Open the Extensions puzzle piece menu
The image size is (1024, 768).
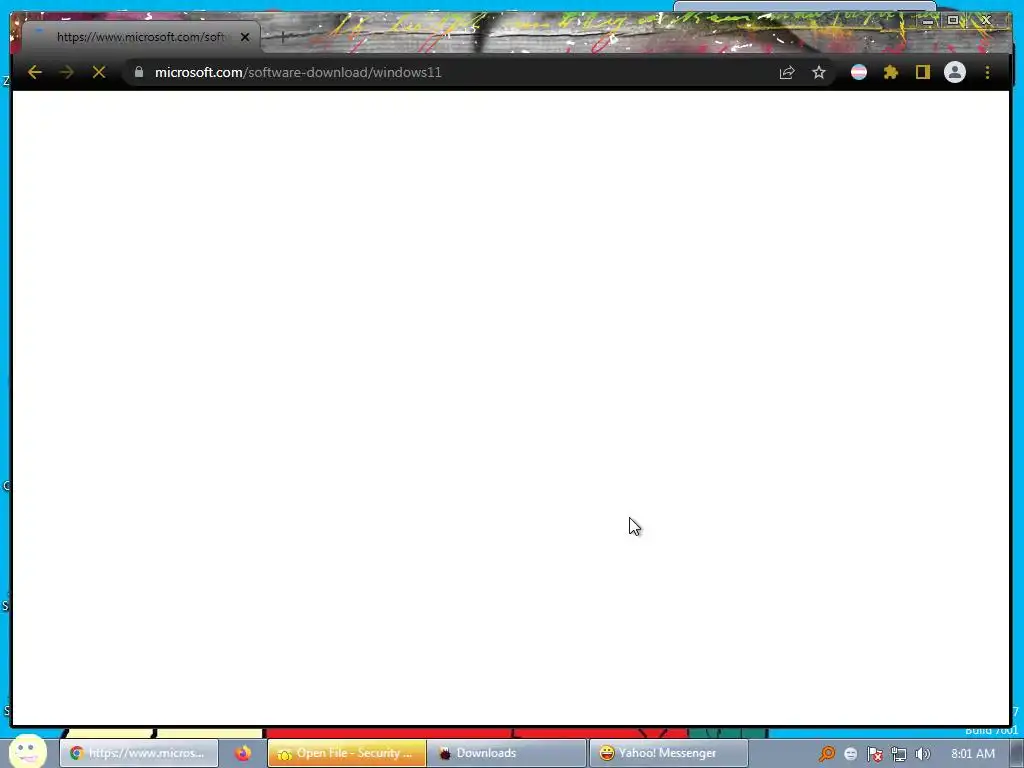pyautogui.click(x=891, y=72)
